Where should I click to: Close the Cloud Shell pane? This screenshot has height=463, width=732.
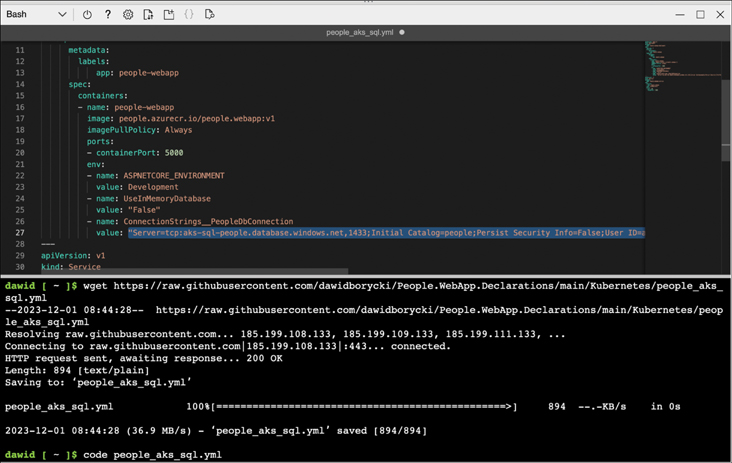point(720,15)
